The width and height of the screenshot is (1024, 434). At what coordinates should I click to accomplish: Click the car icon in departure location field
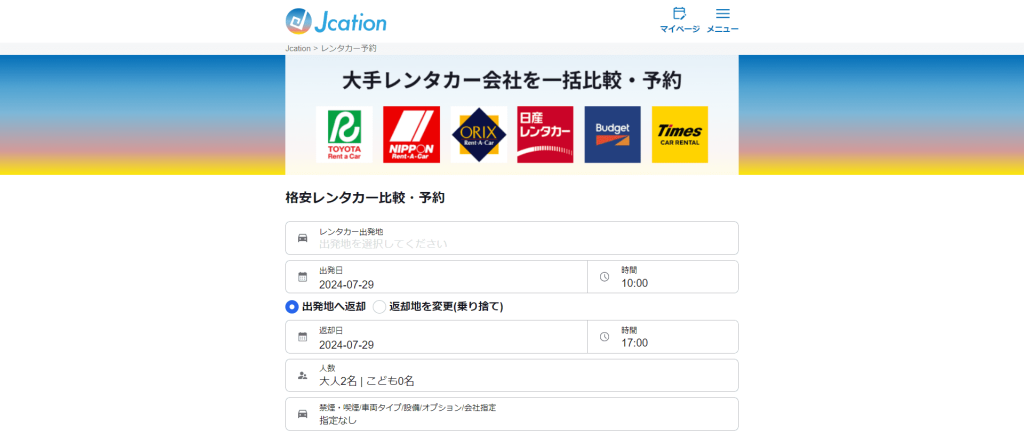[x=302, y=238]
